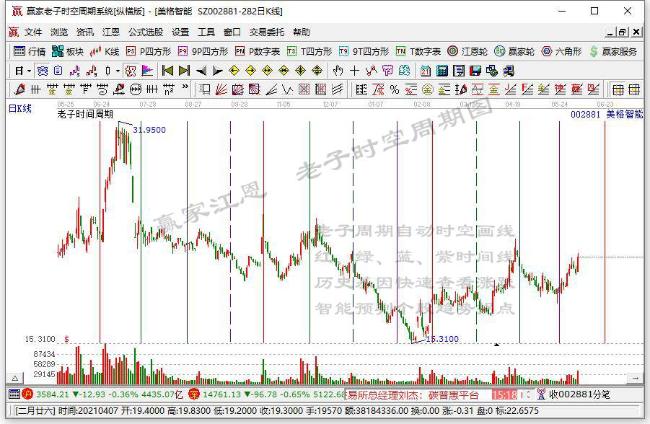
Task: Open the 9T四方形 tool
Action: point(364,51)
